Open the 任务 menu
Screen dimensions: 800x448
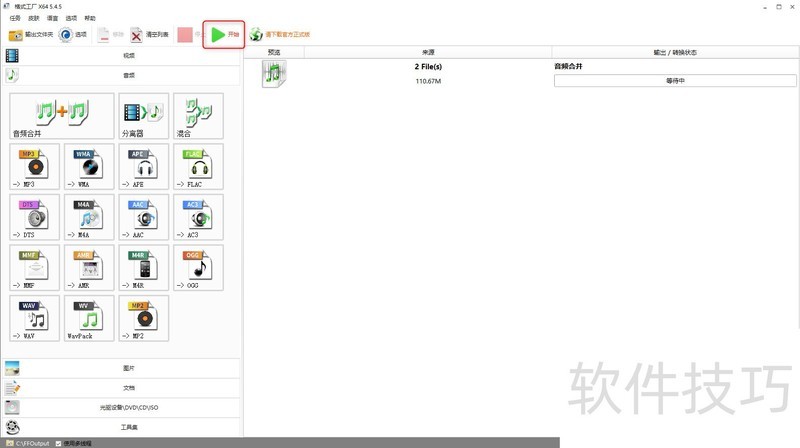[15, 18]
